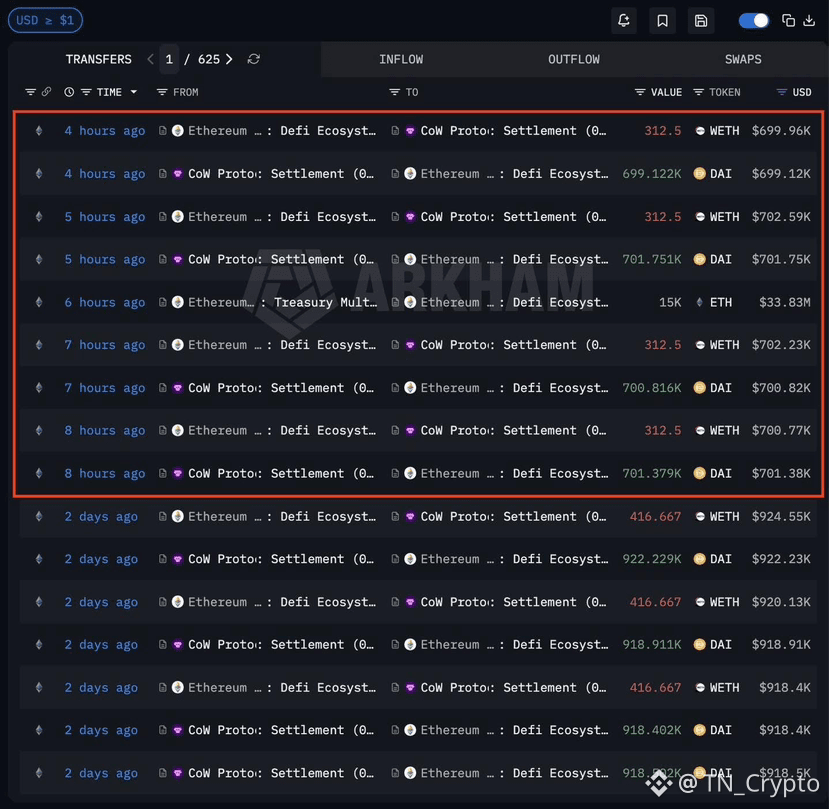Go to the previous transfers page

coord(151,59)
